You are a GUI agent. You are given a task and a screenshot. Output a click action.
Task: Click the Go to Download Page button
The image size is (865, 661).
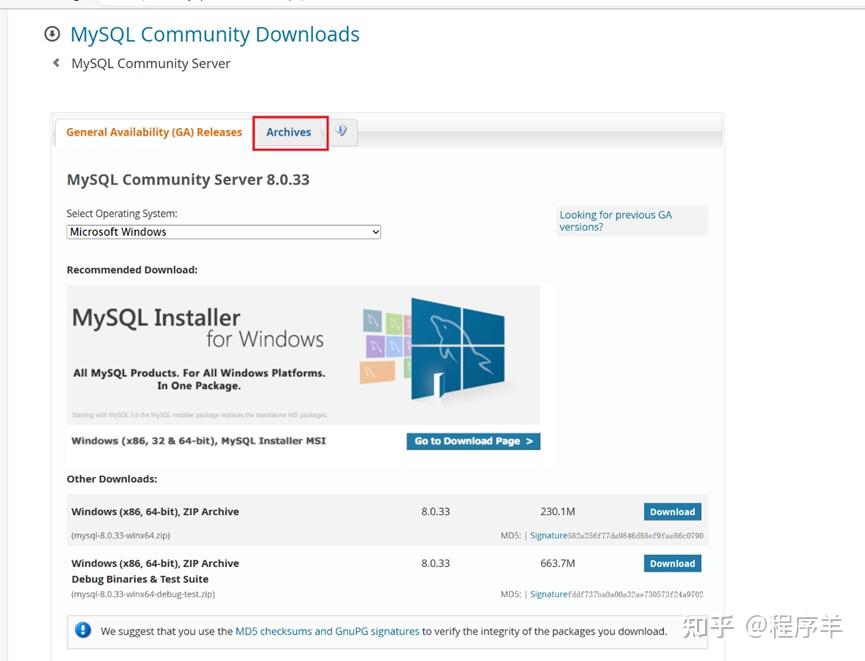click(473, 441)
